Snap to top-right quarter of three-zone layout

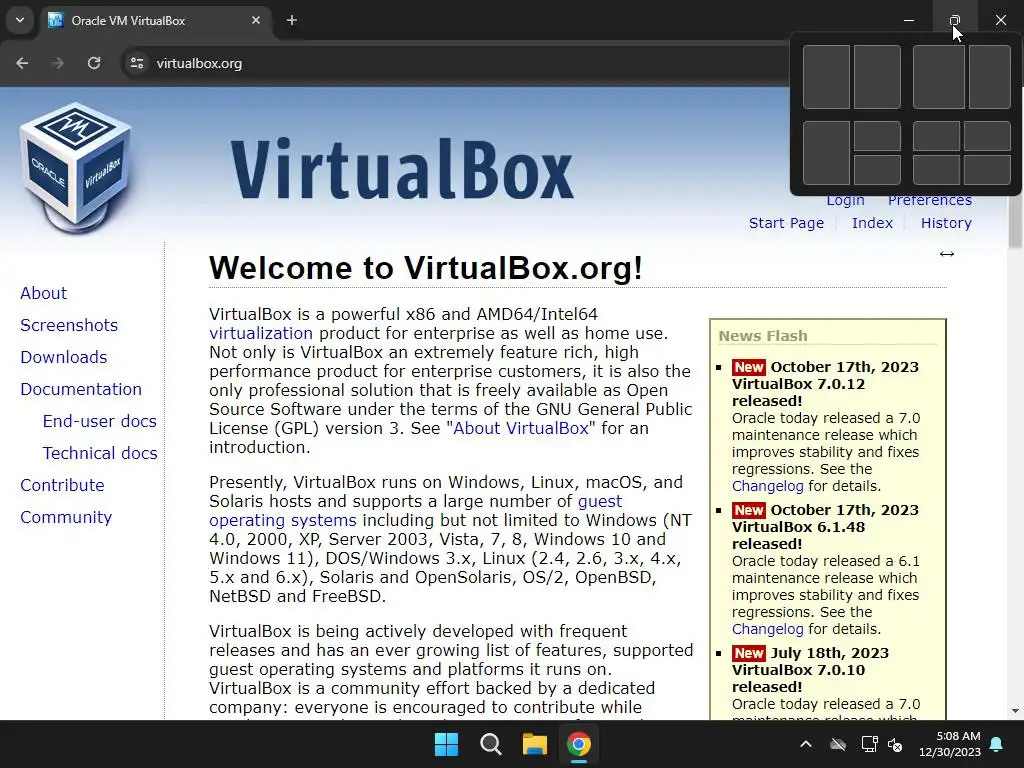[877, 136]
